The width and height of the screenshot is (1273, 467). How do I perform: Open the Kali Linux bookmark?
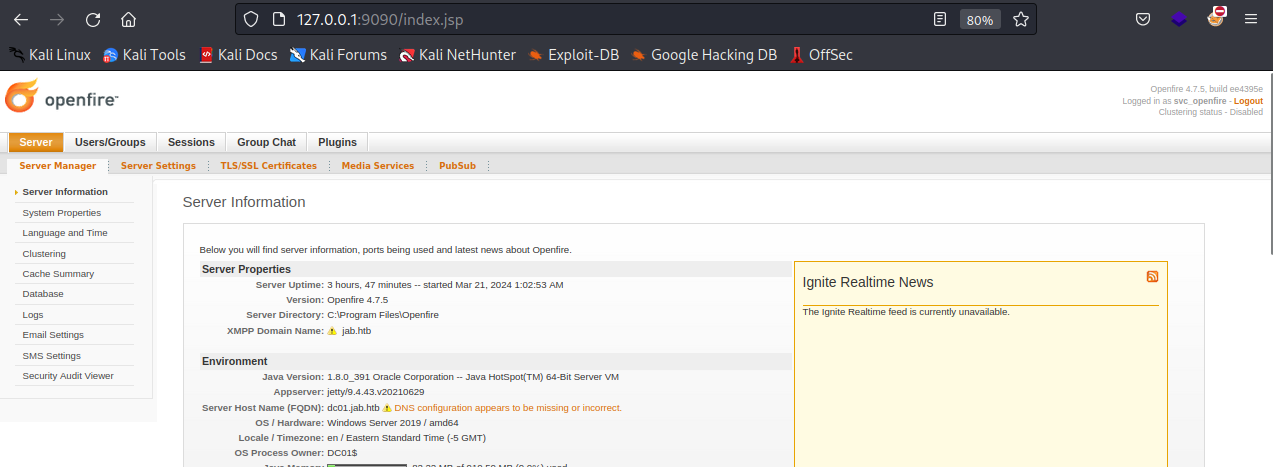(x=50, y=55)
